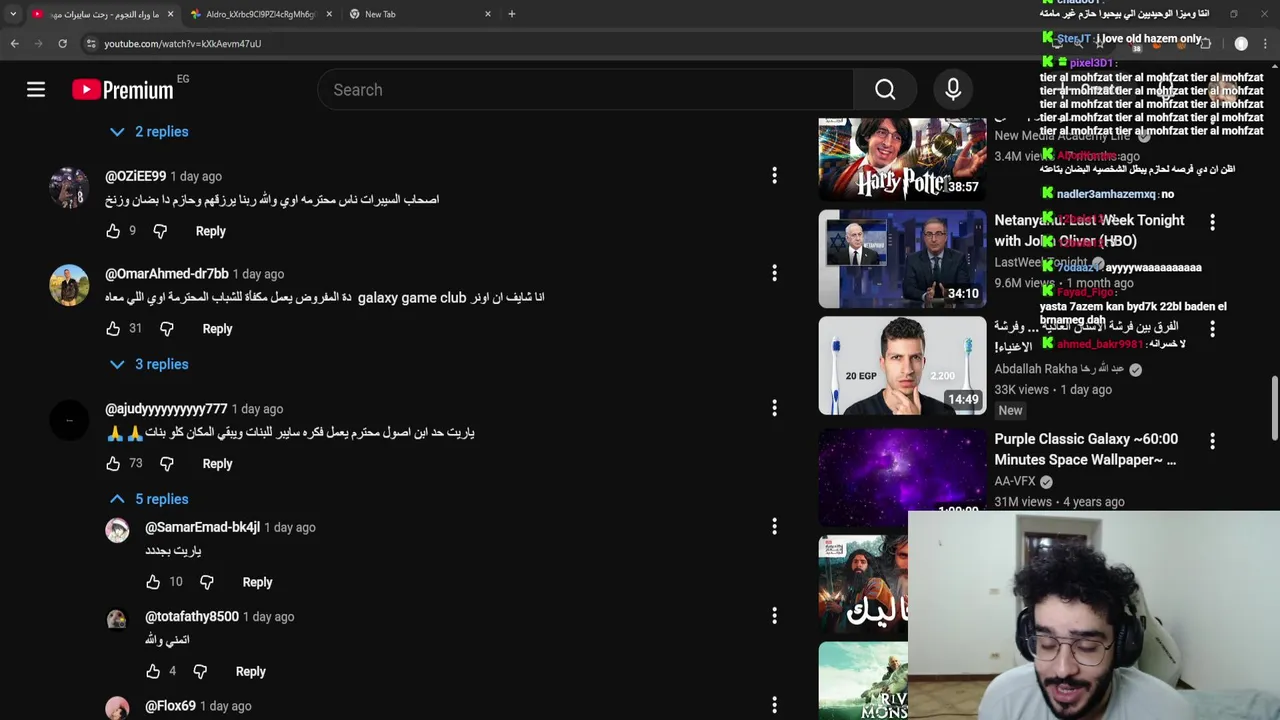Dislike the comment by @OZiEE99
Image resolution: width=1280 pixels, height=720 pixels.
click(160, 231)
